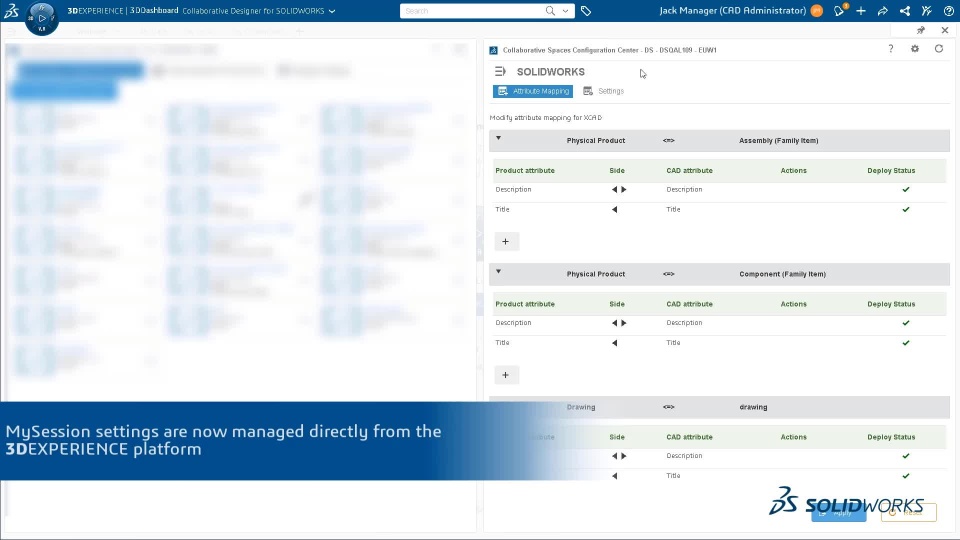Viewport: 960px width, 540px height.
Task: Open Configuration Center help question icon
Action: click(891, 49)
